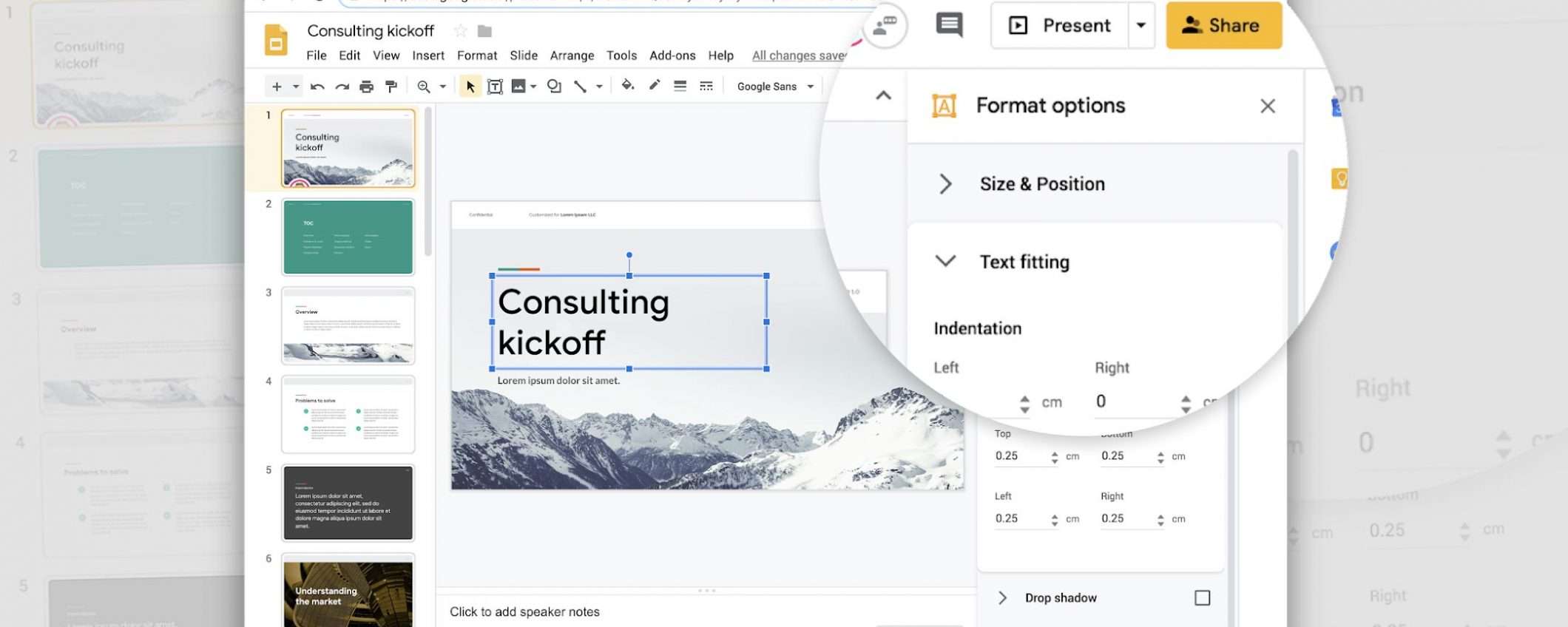The image size is (1568, 627).
Task: Expand the Drop shadow section
Action: [1002, 597]
